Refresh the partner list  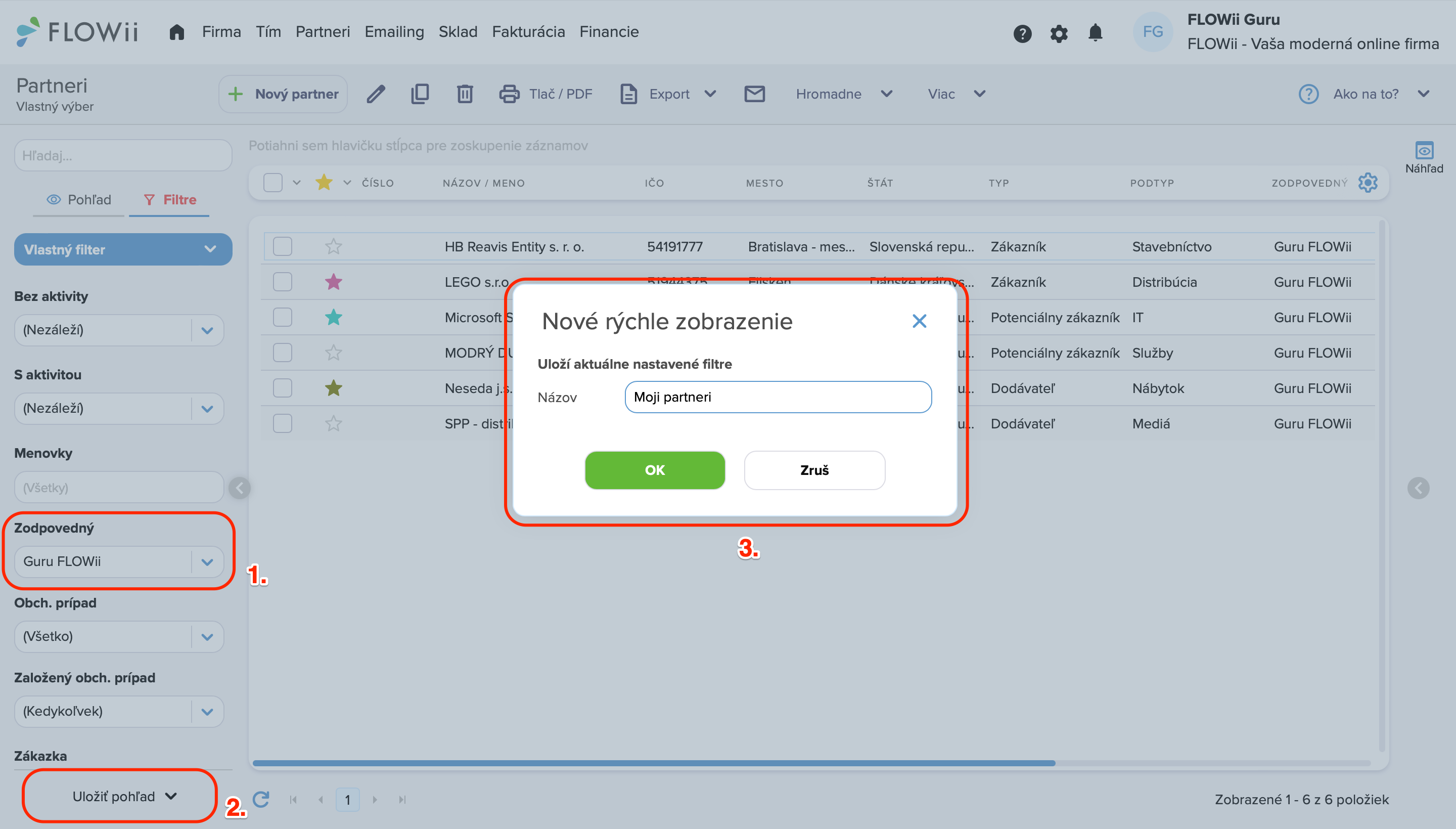[260, 799]
